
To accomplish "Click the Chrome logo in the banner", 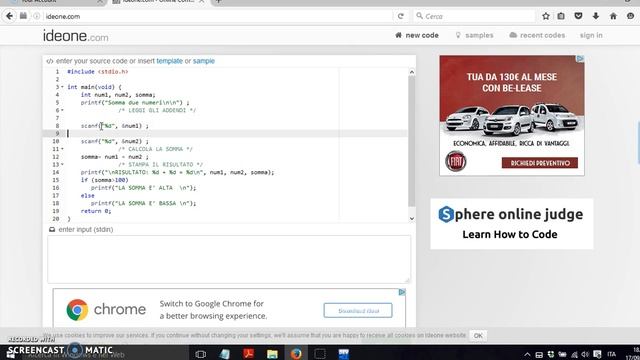I will tap(77, 310).
